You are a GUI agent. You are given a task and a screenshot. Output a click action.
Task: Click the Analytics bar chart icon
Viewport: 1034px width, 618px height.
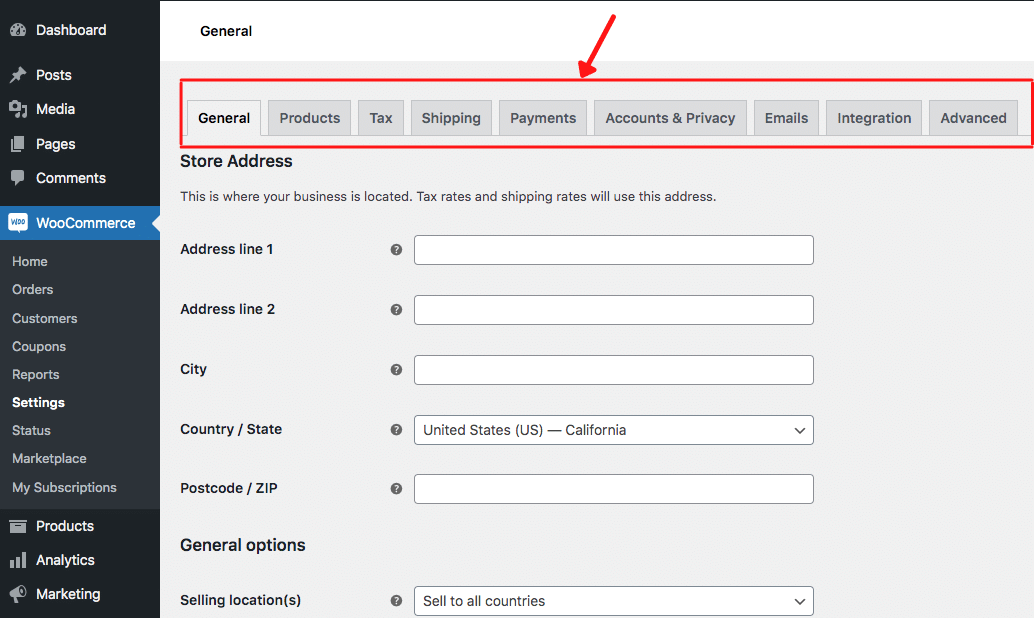18,560
